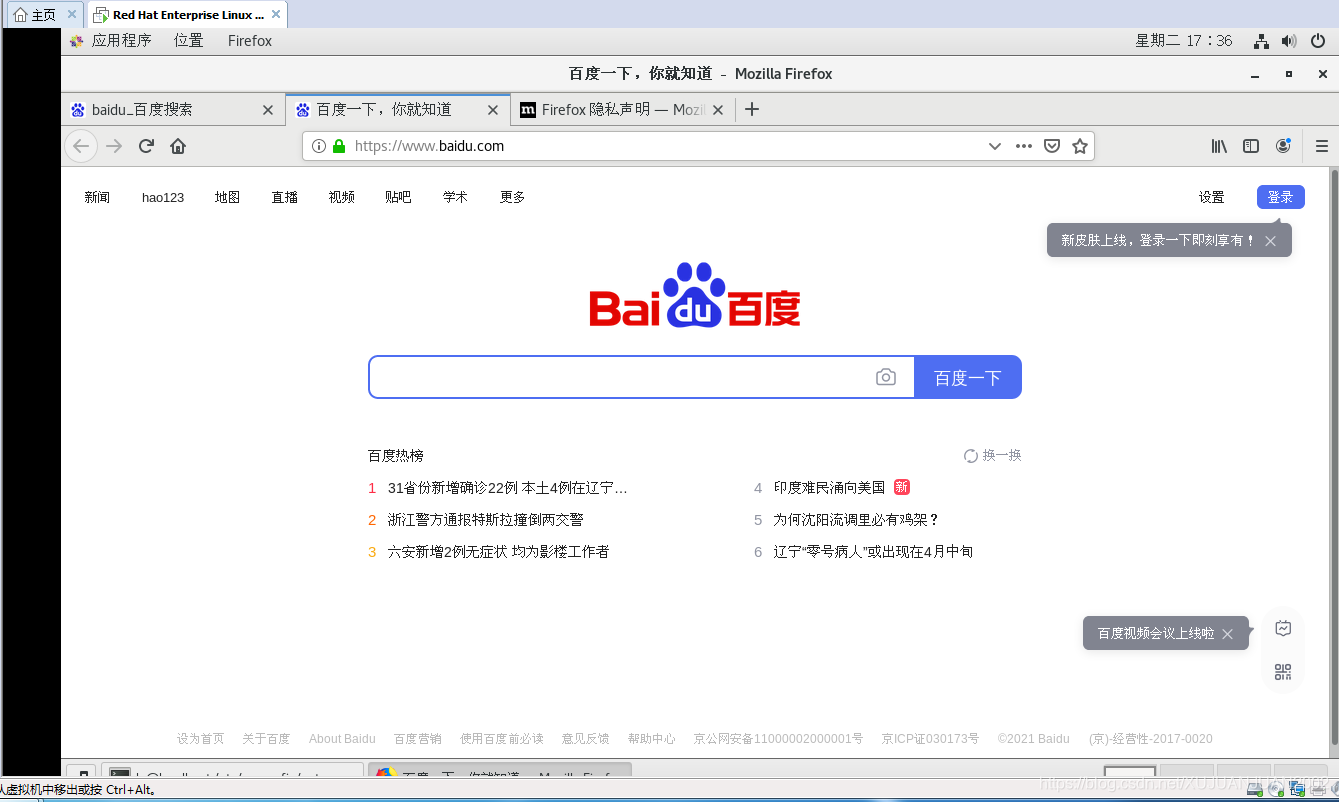This screenshot has width=1339, height=802.
Task: Reload the current page
Action: pos(146,146)
